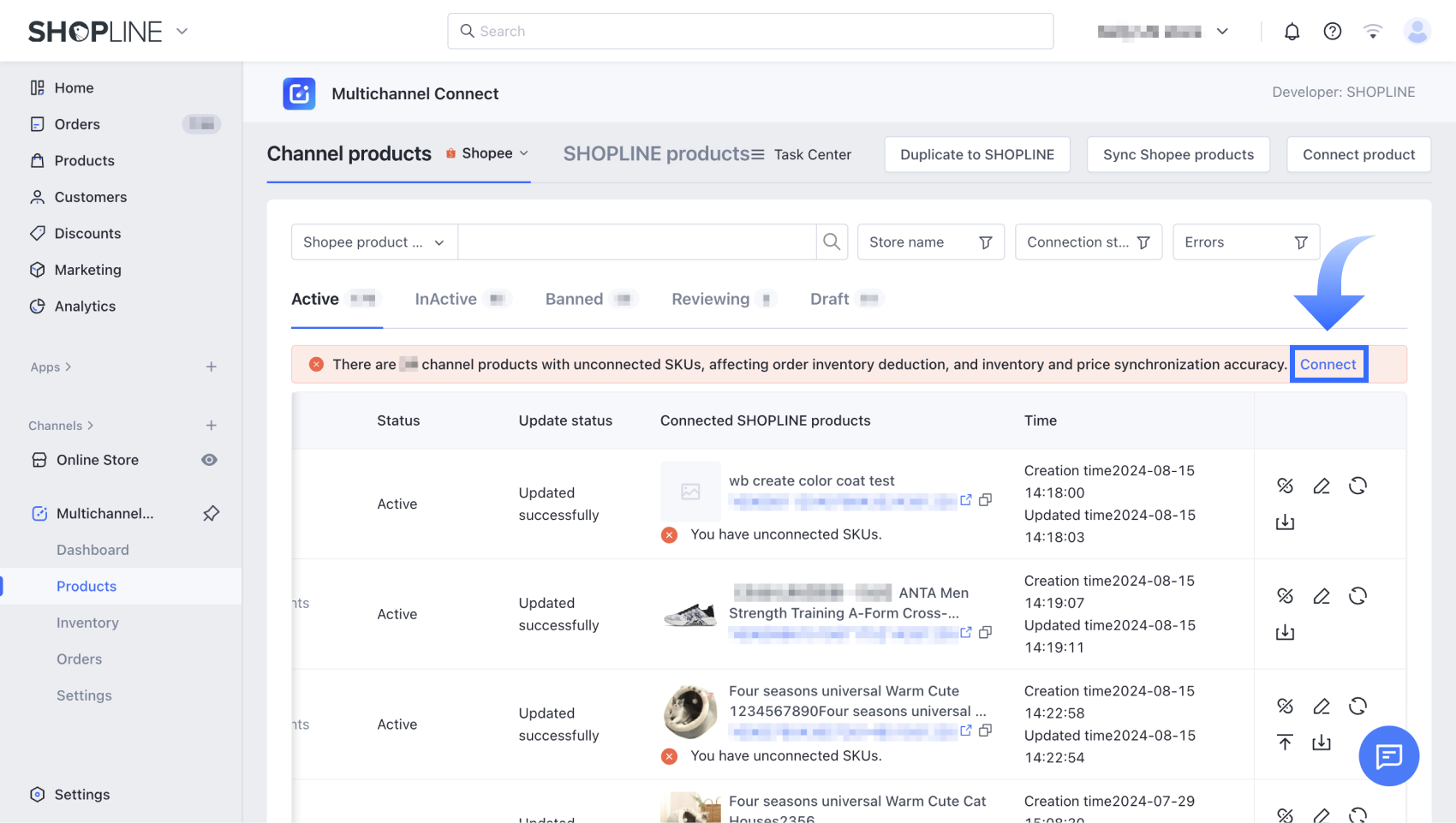Toggle Online Store eye preview
The height and width of the screenshot is (823, 1456).
pyautogui.click(x=209, y=460)
